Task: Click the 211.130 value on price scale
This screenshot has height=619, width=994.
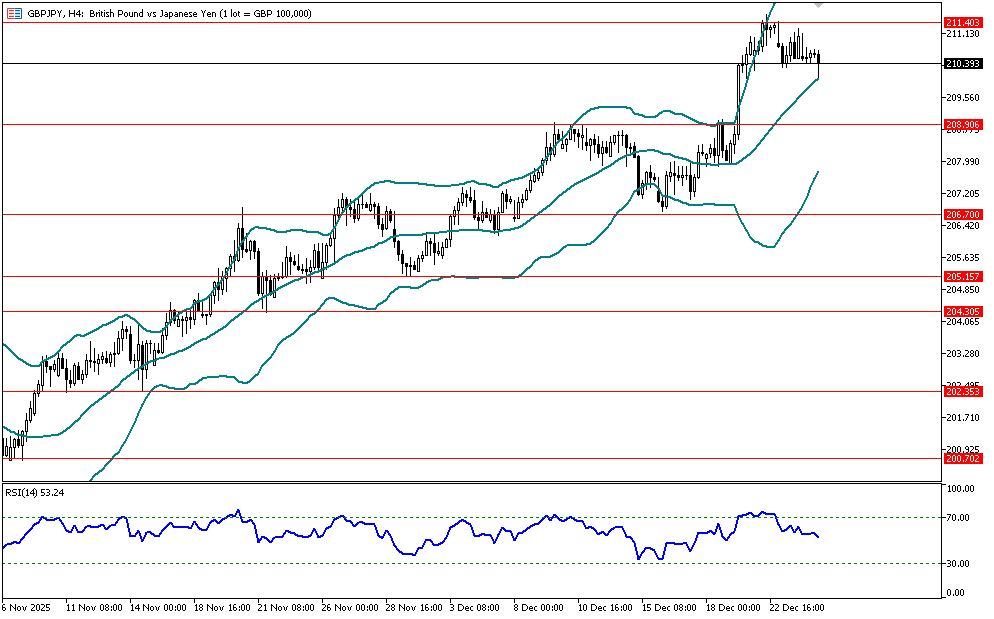Action: point(960,34)
